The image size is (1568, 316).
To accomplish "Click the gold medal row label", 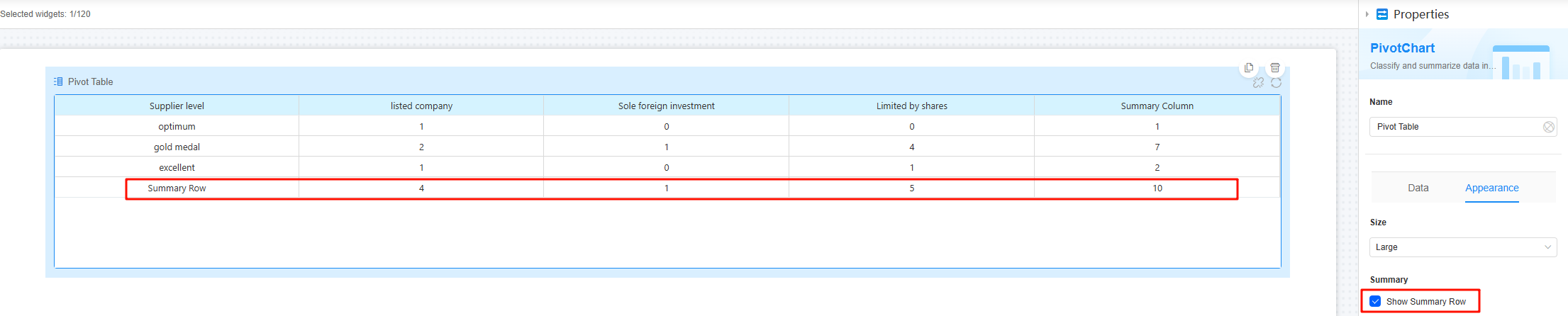I will click(x=177, y=147).
